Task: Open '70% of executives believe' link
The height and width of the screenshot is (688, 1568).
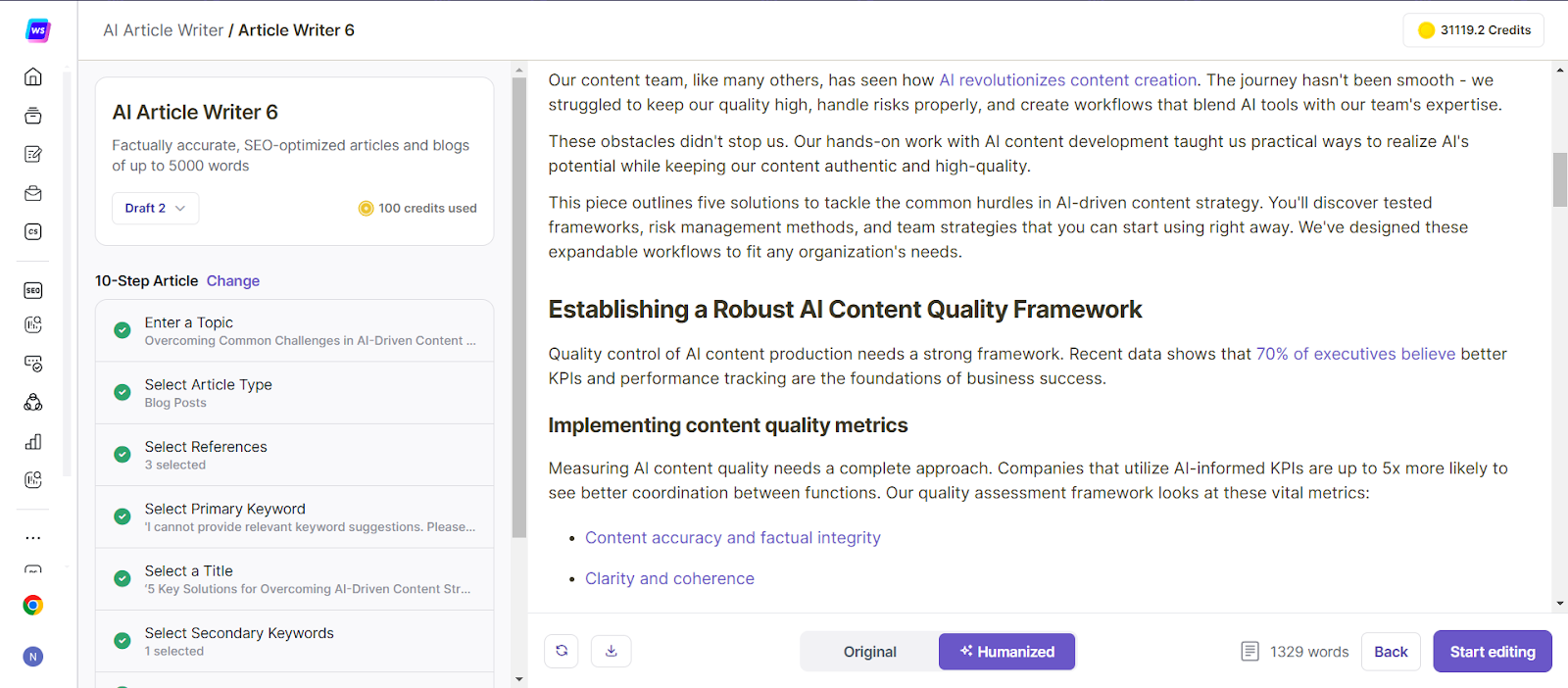Action: coord(1356,354)
